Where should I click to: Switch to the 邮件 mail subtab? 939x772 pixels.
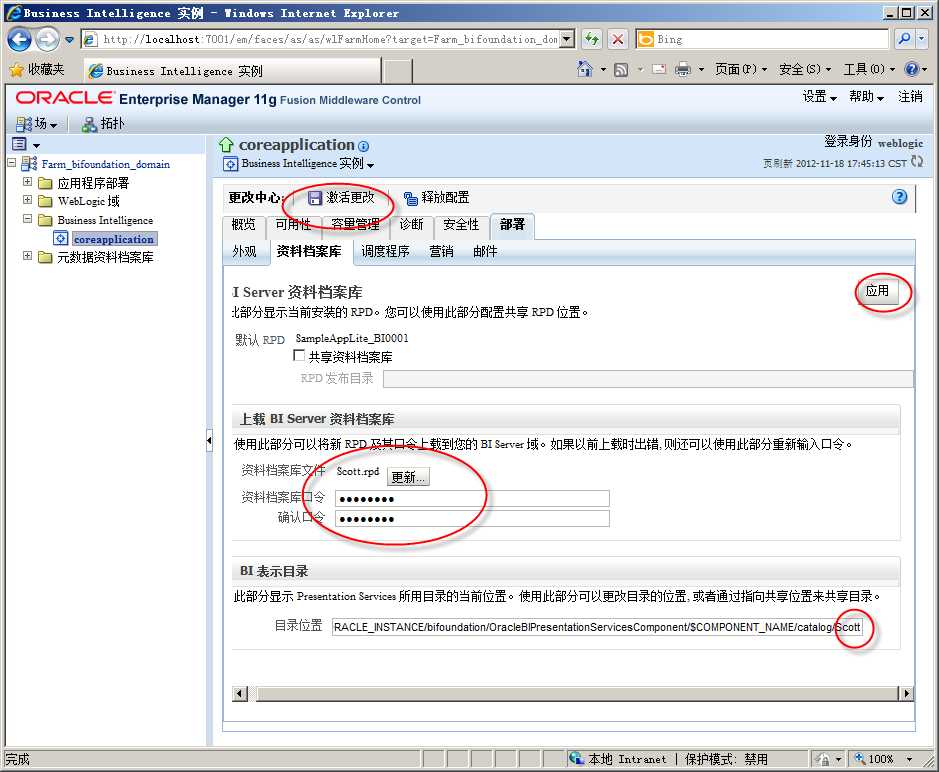click(x=485, y=252)
